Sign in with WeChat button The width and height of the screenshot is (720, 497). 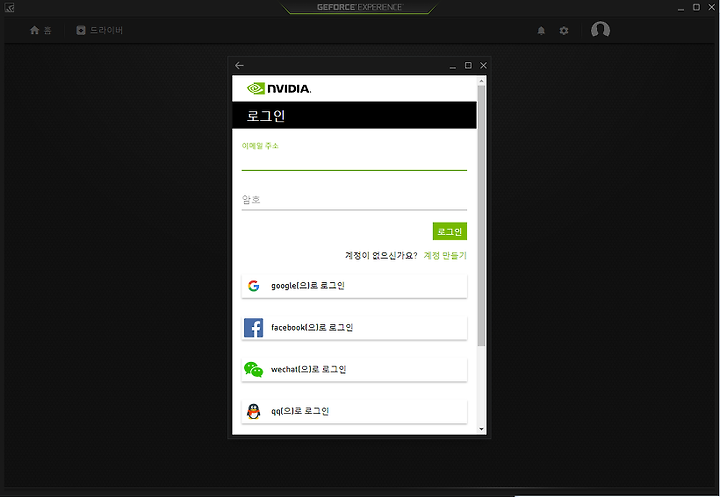(354, 369)
